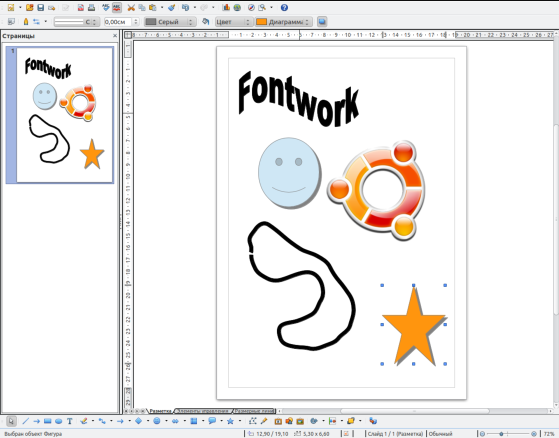Click the zoom slider handle in status bar
The image size is (559, 438).
pos(501,434)
